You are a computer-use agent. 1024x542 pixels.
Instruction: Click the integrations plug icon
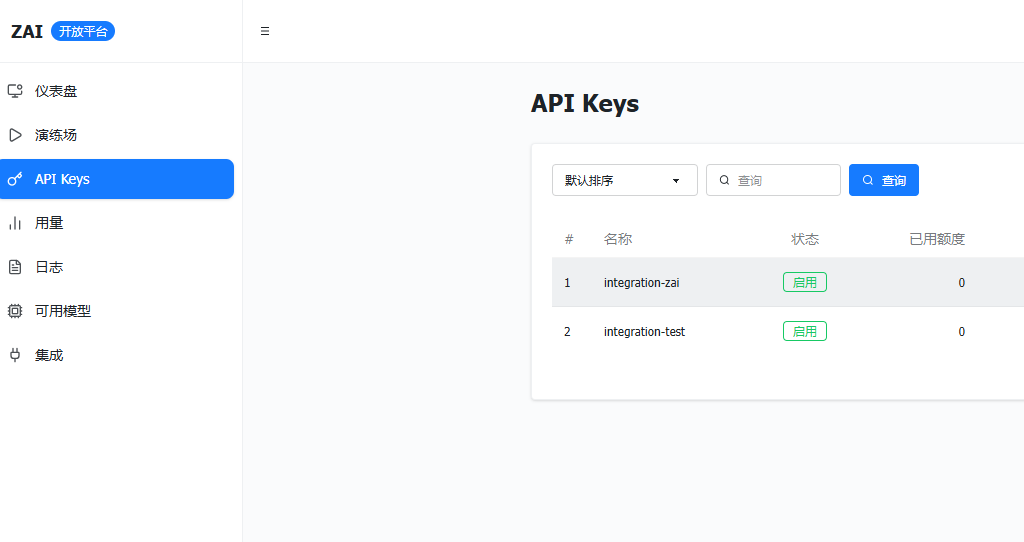[15, 355]
